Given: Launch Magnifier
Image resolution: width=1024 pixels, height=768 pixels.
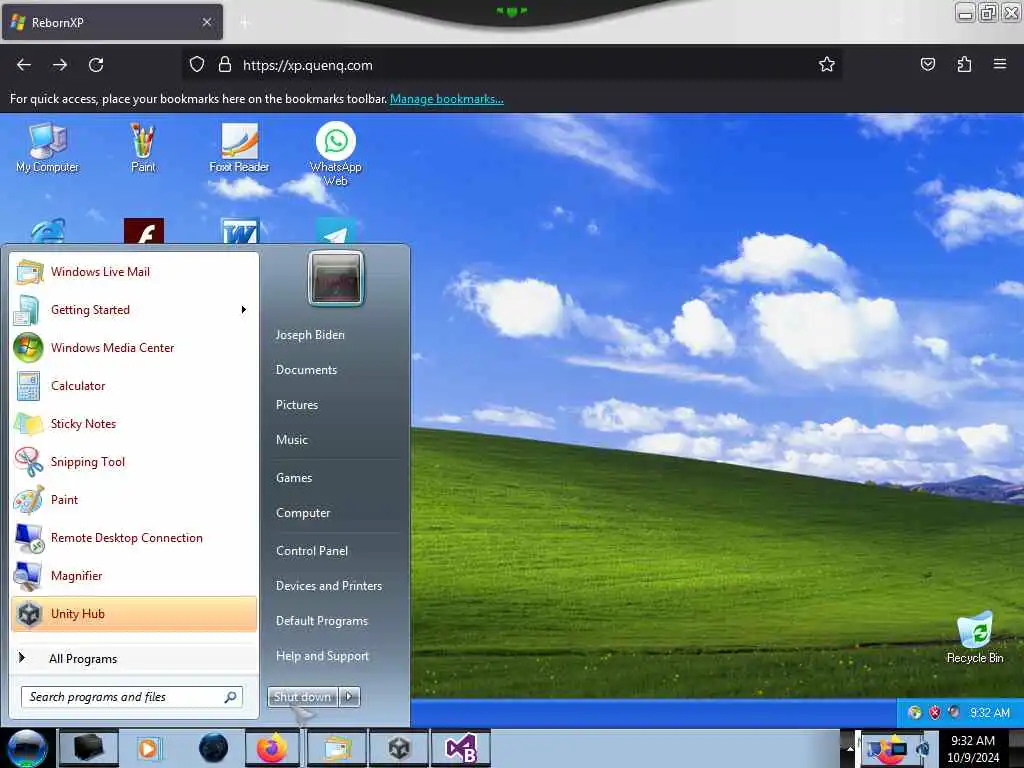Looking at the screenshot, I should pyautogui.click(x=134, y=575).
